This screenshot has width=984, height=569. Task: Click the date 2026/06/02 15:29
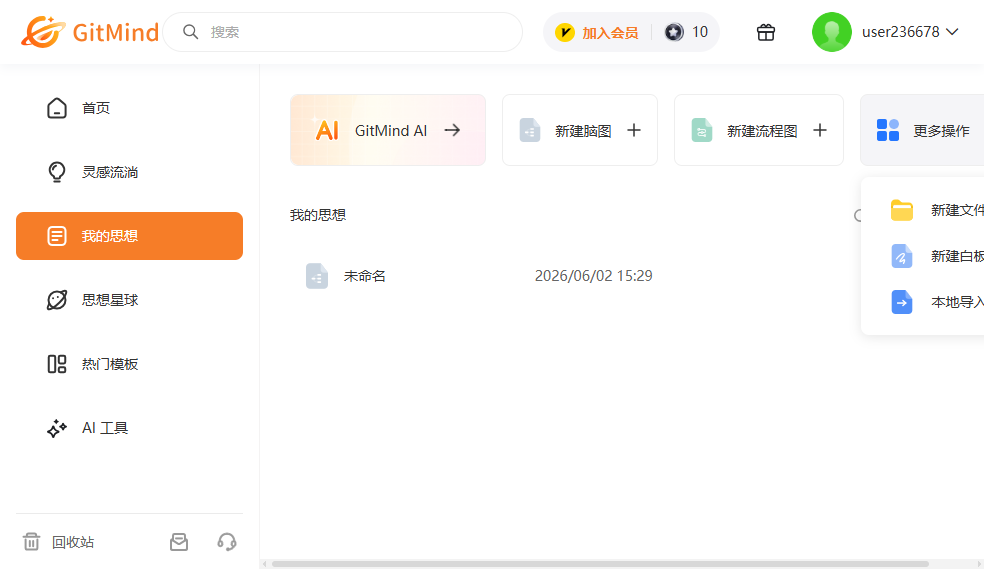593,276
